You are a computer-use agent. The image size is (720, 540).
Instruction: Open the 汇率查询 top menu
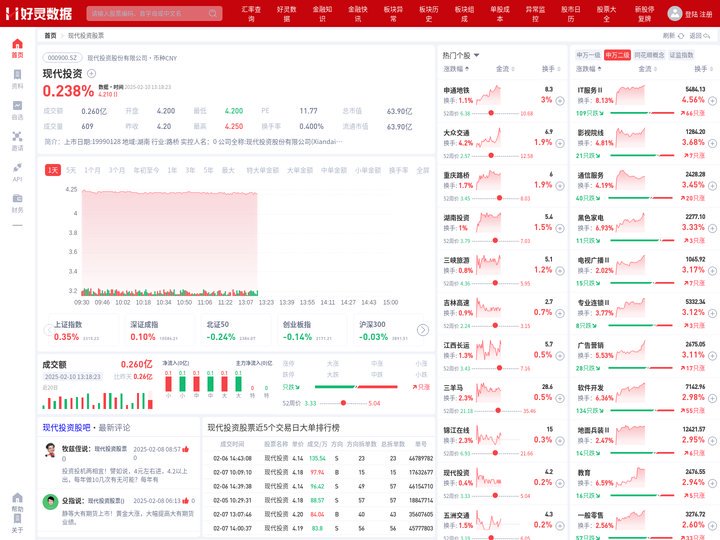[x=251, y=13]
